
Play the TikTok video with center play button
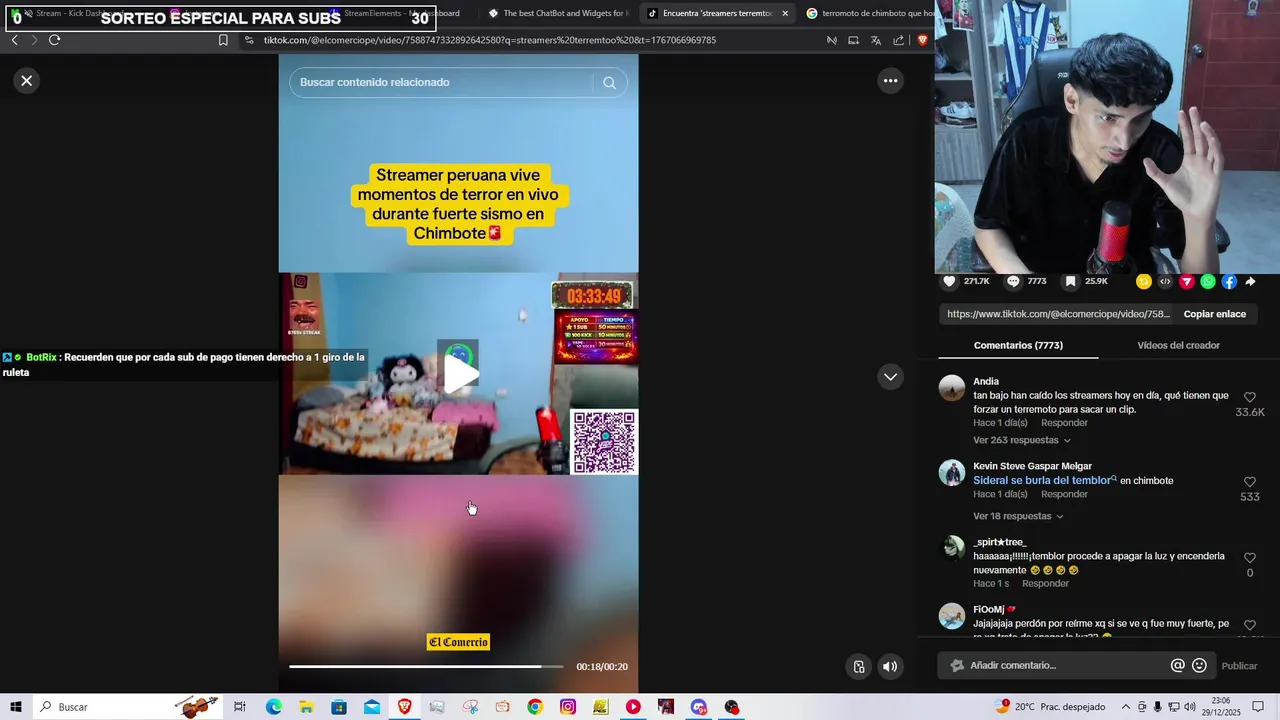(x=459, y=374)
